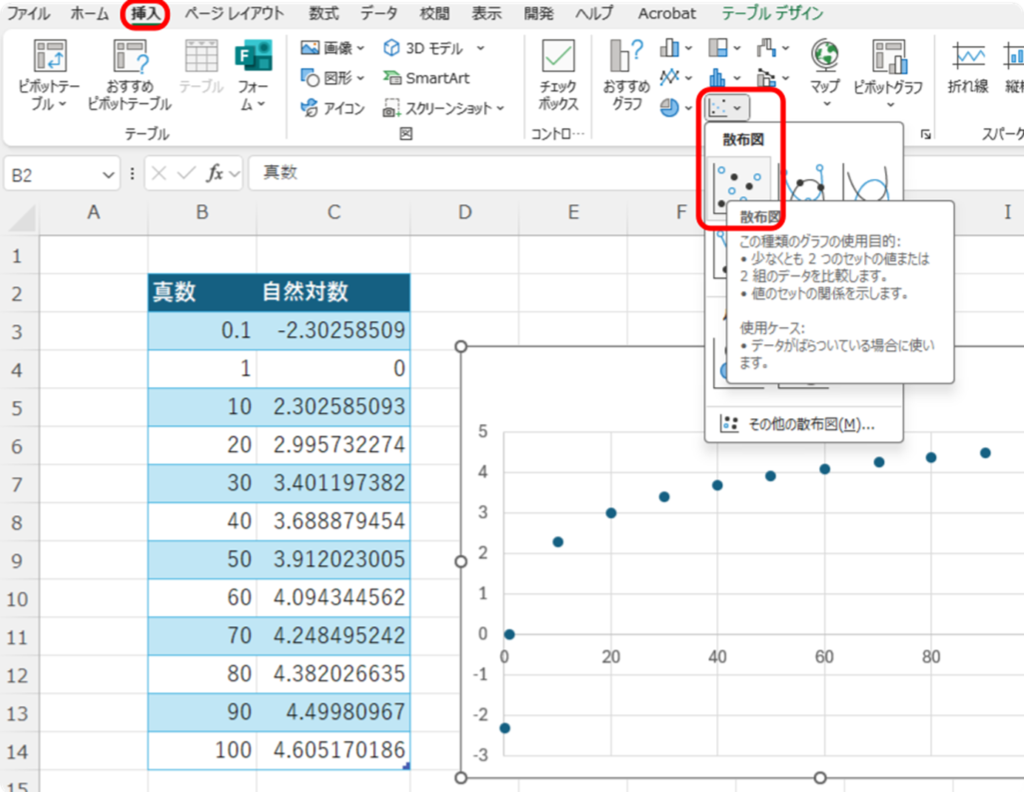Switch to Page Layout (ページ レイアウト) tab
The height and width of the screenshot is (792, 1024).
234,13
